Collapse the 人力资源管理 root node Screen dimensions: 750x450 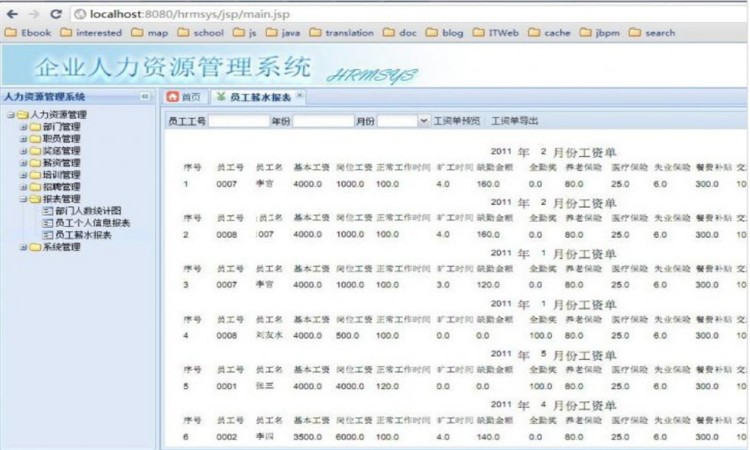tap(11, 115)
